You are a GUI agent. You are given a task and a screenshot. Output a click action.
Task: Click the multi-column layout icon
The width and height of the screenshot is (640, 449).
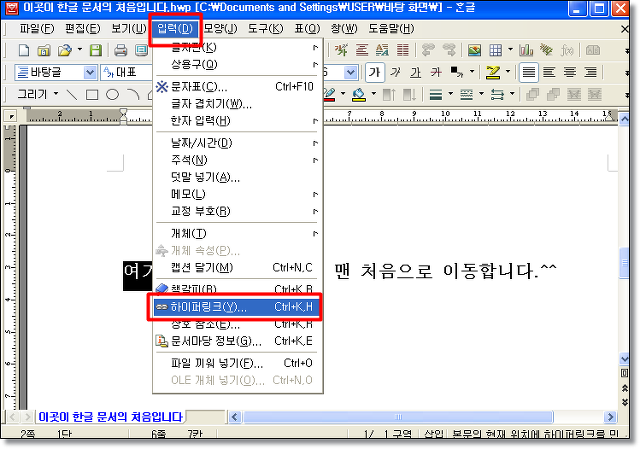coord(403,50)
